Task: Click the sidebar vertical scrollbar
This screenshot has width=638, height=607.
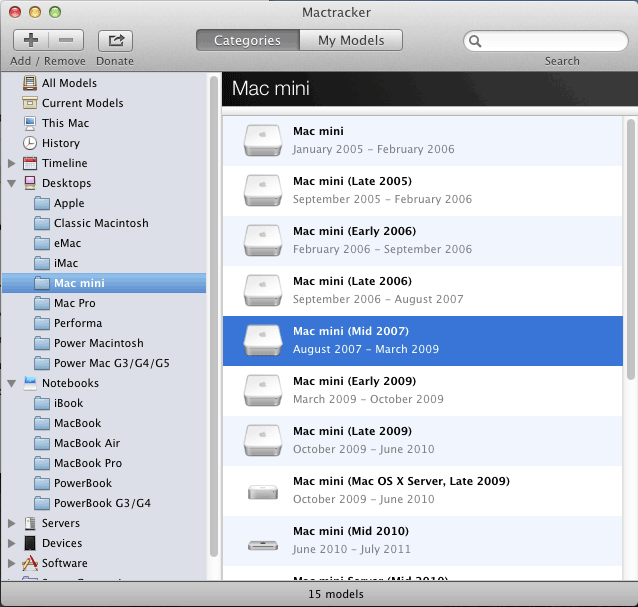Action: coord(214,317)
